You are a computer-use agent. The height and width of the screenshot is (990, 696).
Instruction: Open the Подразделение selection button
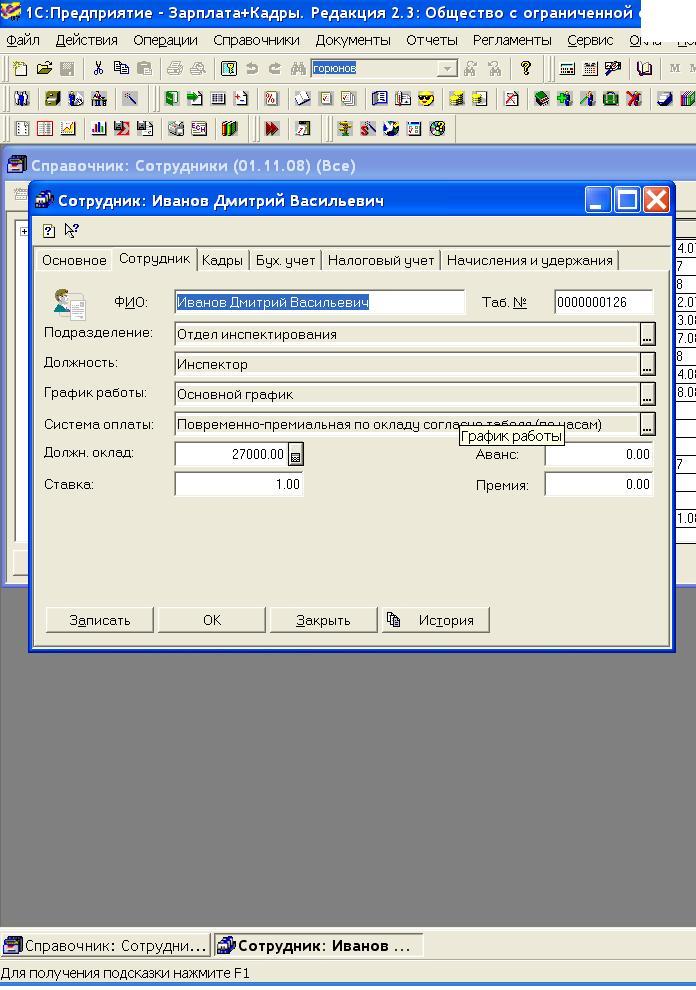[647, 334]
